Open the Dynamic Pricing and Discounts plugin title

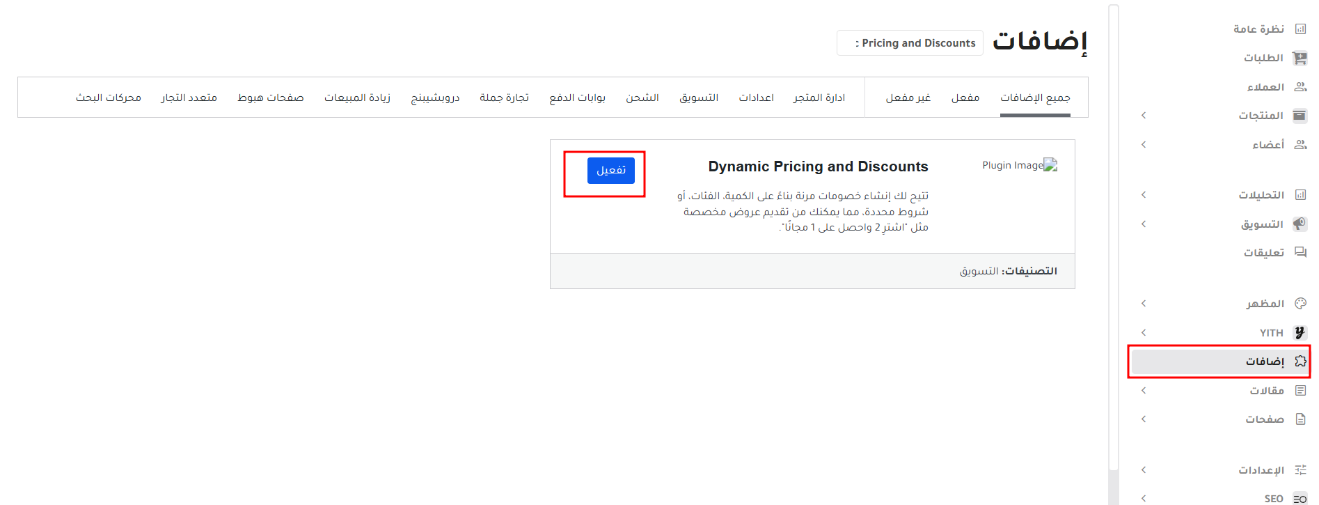pos(818,167)
